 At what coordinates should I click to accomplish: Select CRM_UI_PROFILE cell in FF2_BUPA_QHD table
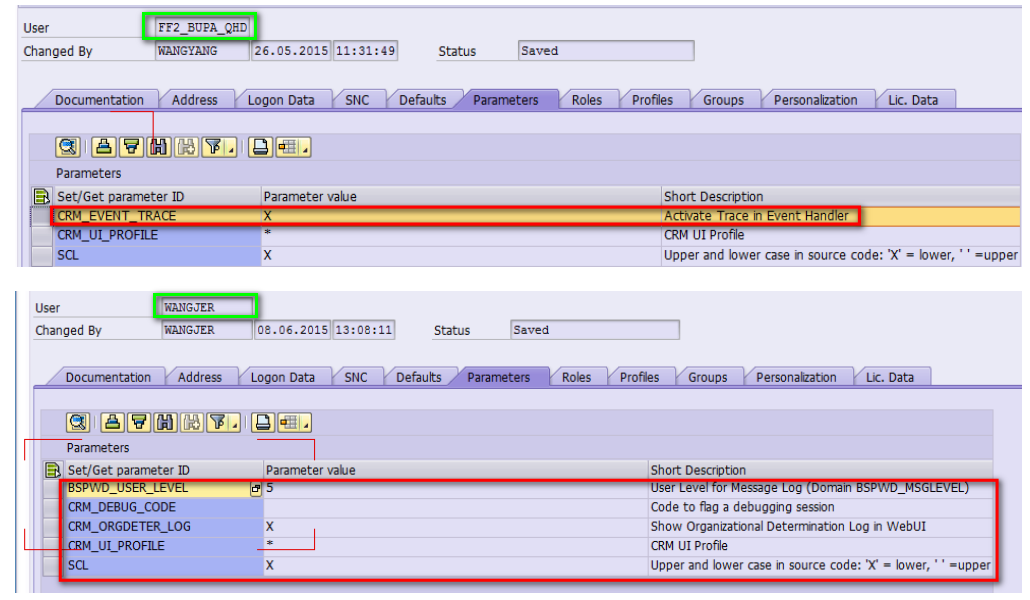pos(157,235)
